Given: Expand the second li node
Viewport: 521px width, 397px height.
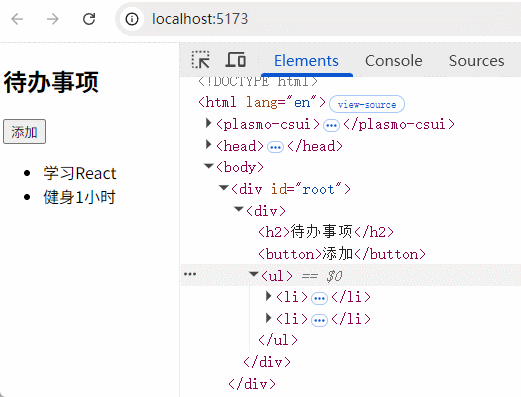Looking at the screenshot, I should 269,318.
